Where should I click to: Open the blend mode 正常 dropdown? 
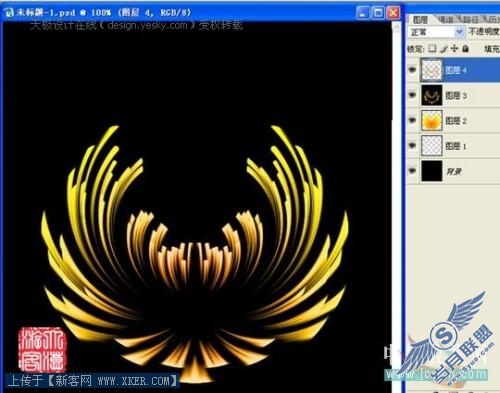(x=436, y=32)
